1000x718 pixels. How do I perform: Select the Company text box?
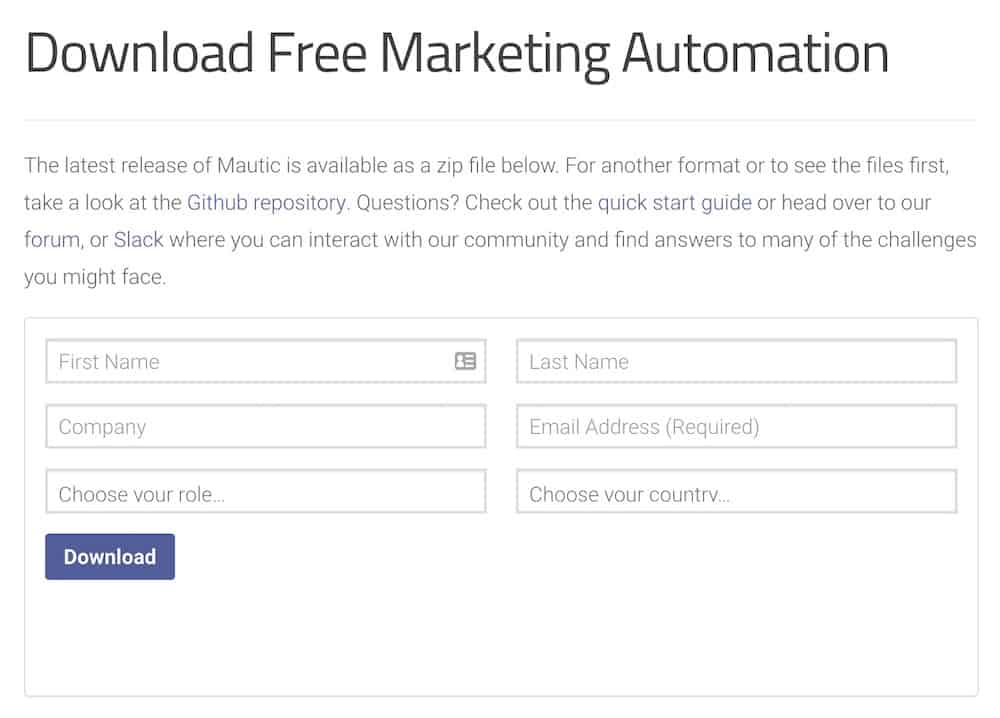coord(265,426)
